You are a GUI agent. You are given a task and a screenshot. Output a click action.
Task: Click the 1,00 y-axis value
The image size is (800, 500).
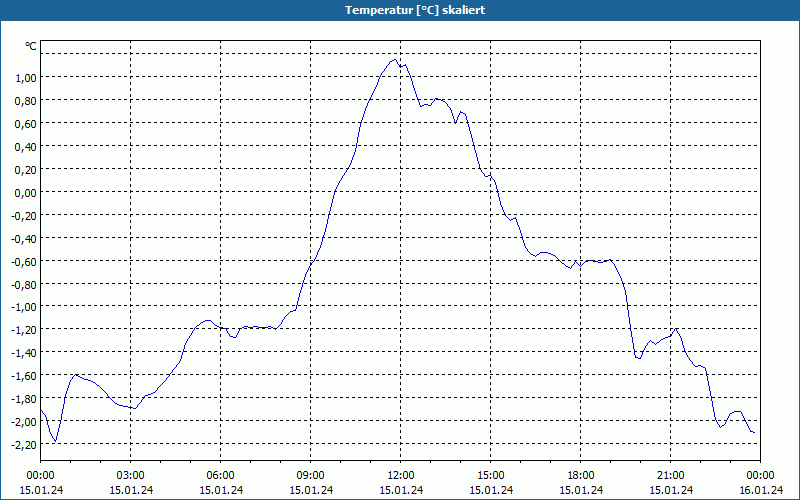26,78
